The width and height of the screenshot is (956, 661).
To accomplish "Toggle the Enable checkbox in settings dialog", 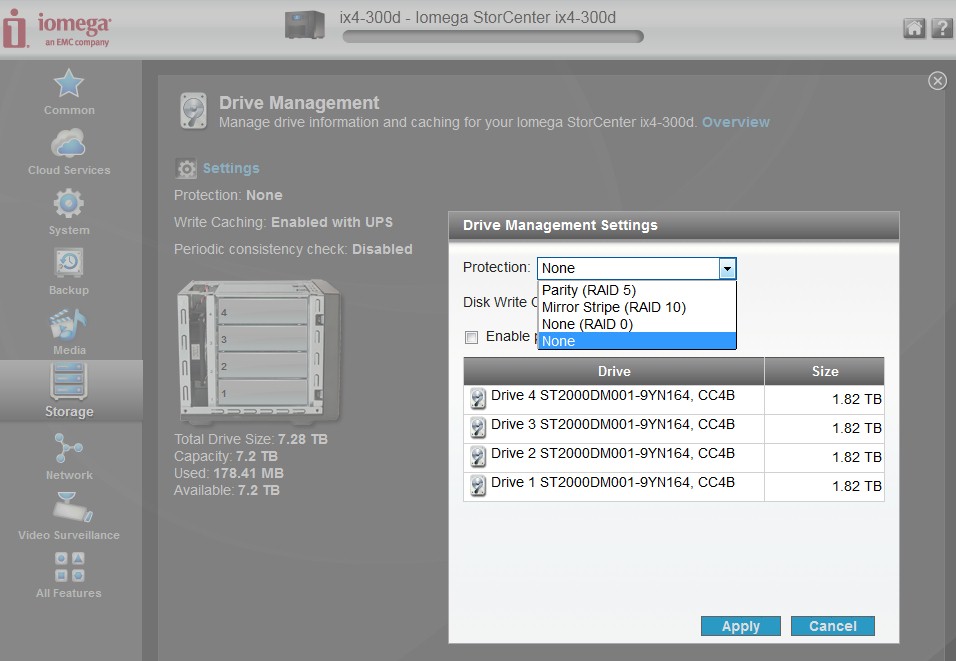I will coord(471,337).
